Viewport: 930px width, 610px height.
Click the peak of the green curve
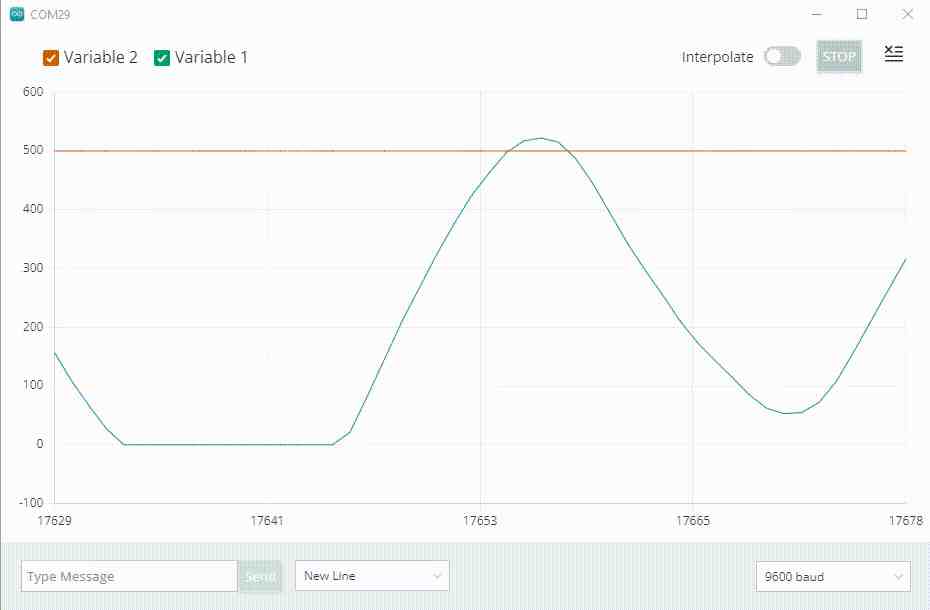coord(541,138)
